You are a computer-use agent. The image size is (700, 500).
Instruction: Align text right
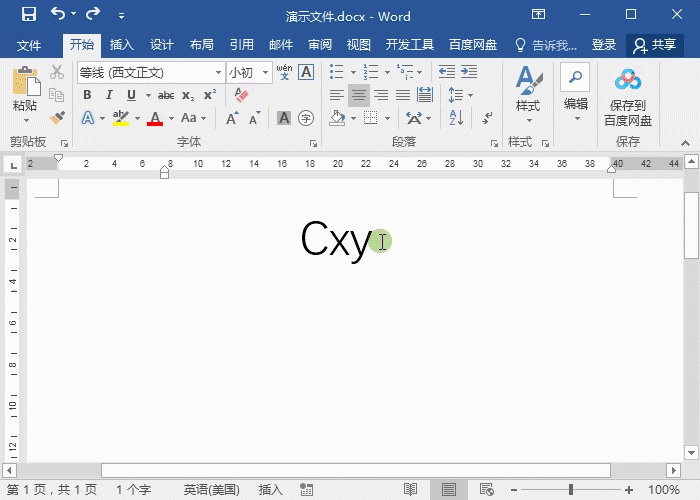pyautogui.click(x=381, y=95)
